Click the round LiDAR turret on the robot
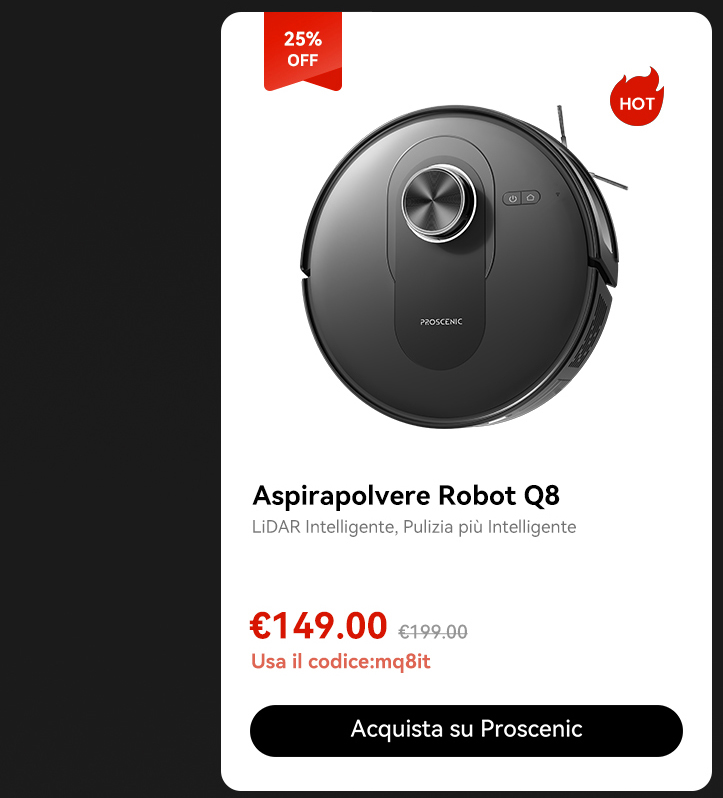Screen dimensions: 723x798 coord(439,204)
